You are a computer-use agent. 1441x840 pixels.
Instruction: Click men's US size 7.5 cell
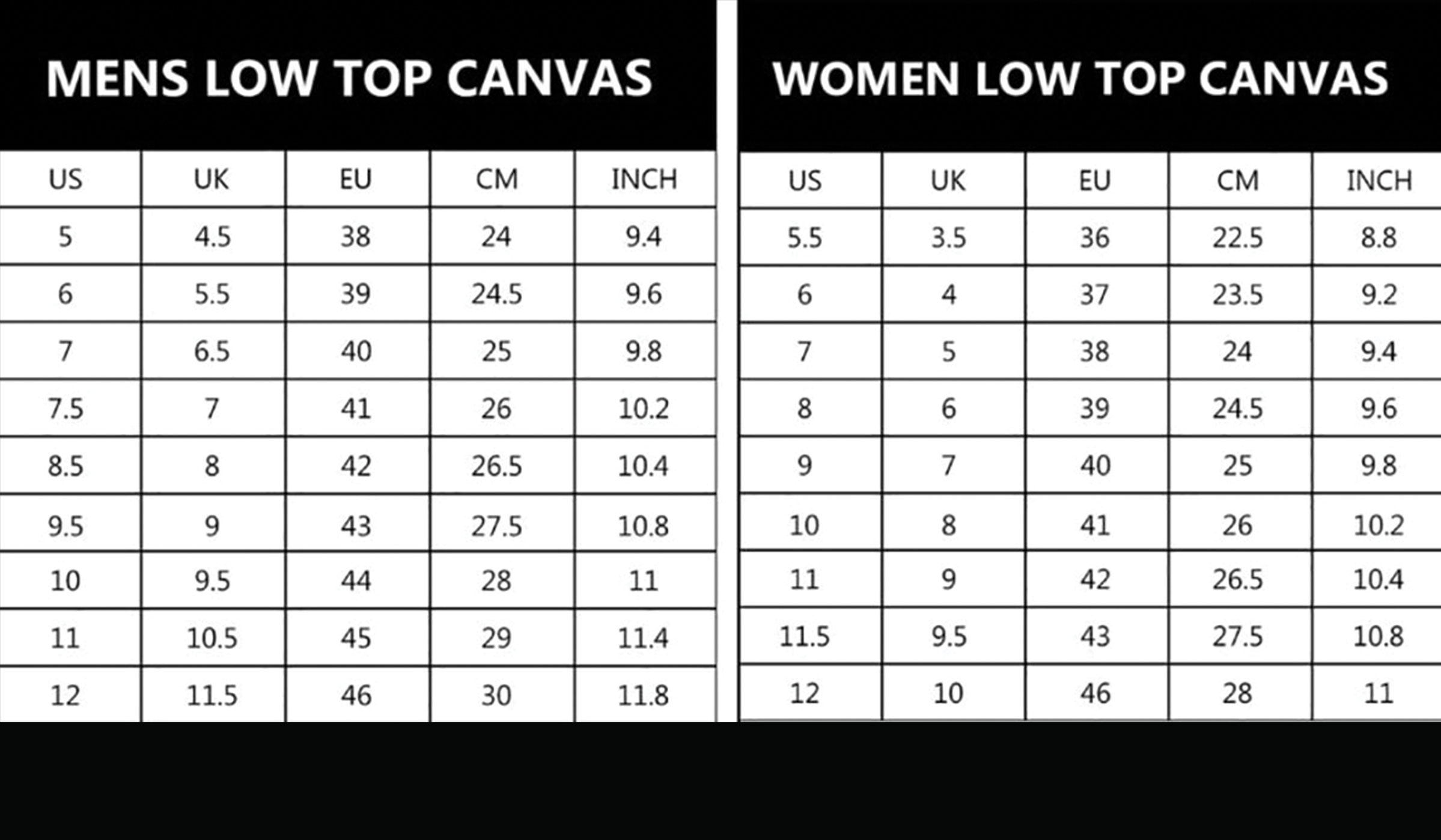pos(70,409)
